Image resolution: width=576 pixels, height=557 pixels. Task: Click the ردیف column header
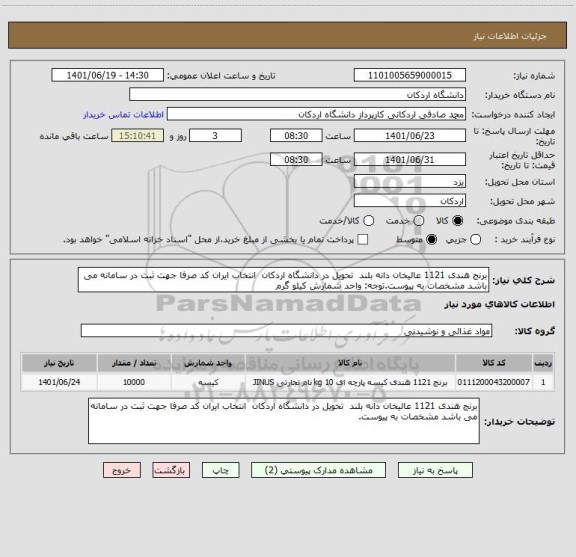point(543,363)
